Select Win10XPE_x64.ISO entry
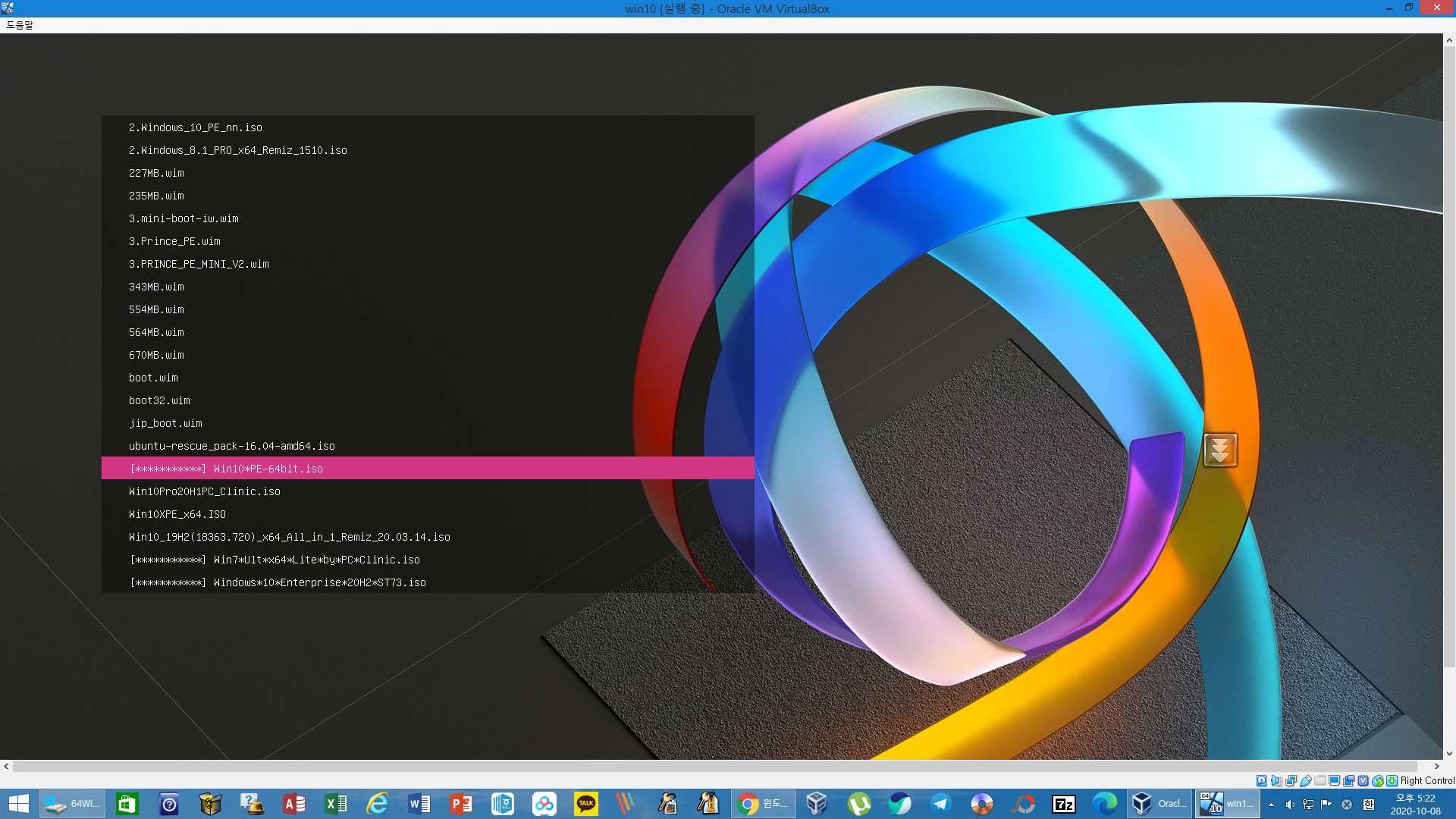The height and width of the screenshot is (819, 1456). (428, 514)
